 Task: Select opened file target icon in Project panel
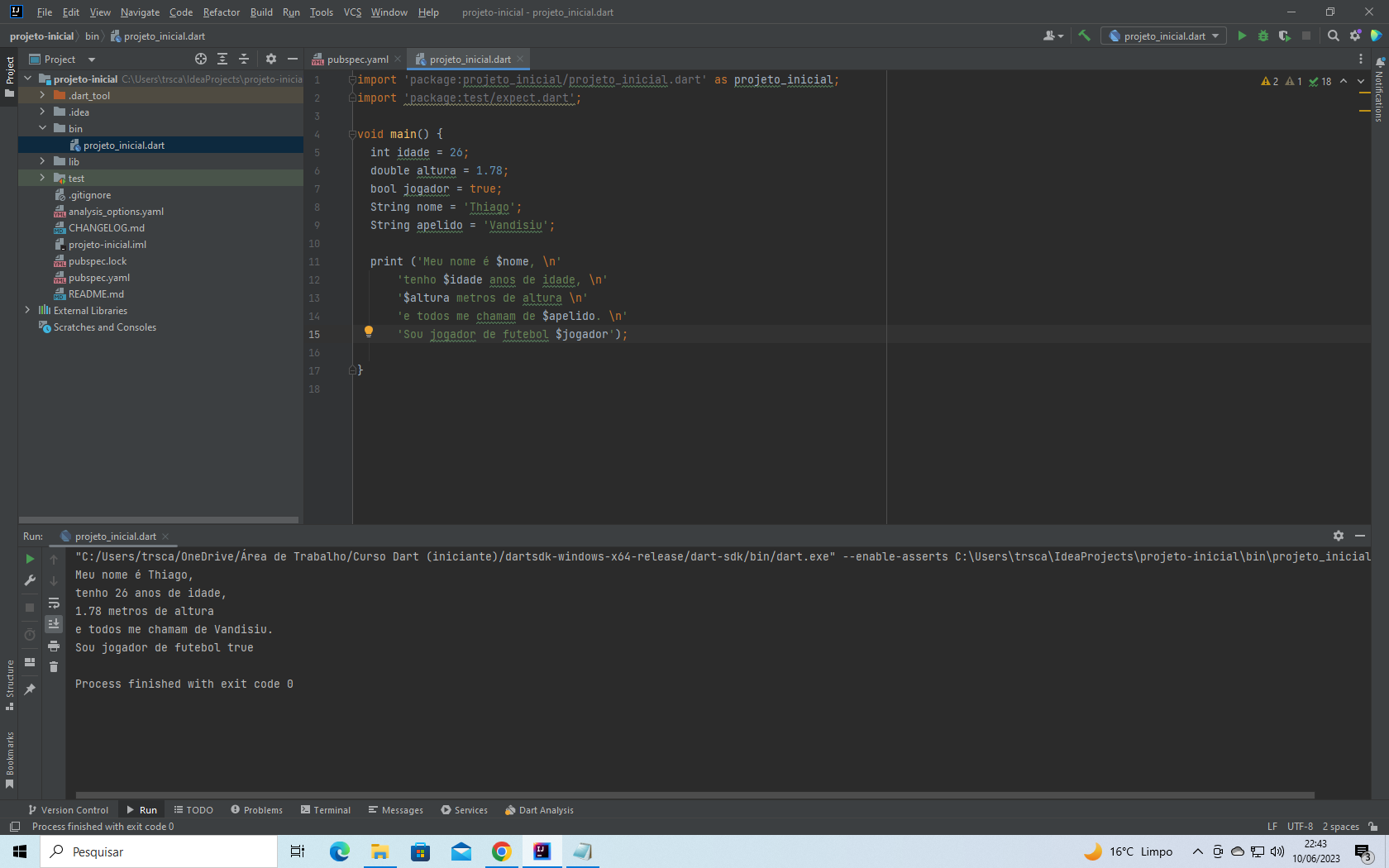pyautogui.click(x=201, y=59)
